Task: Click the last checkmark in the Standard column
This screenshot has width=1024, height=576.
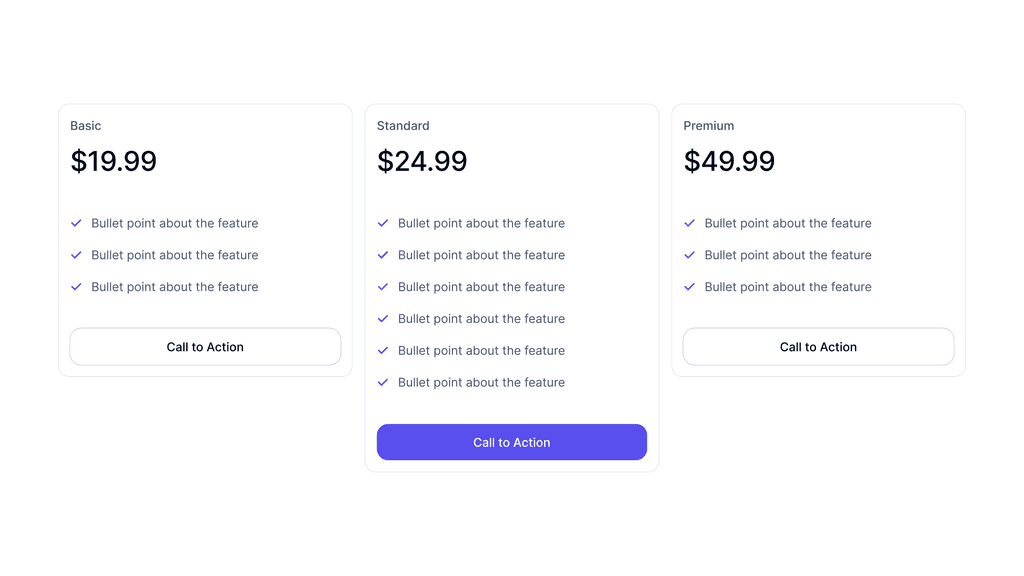Action: (x=383, y=382)
